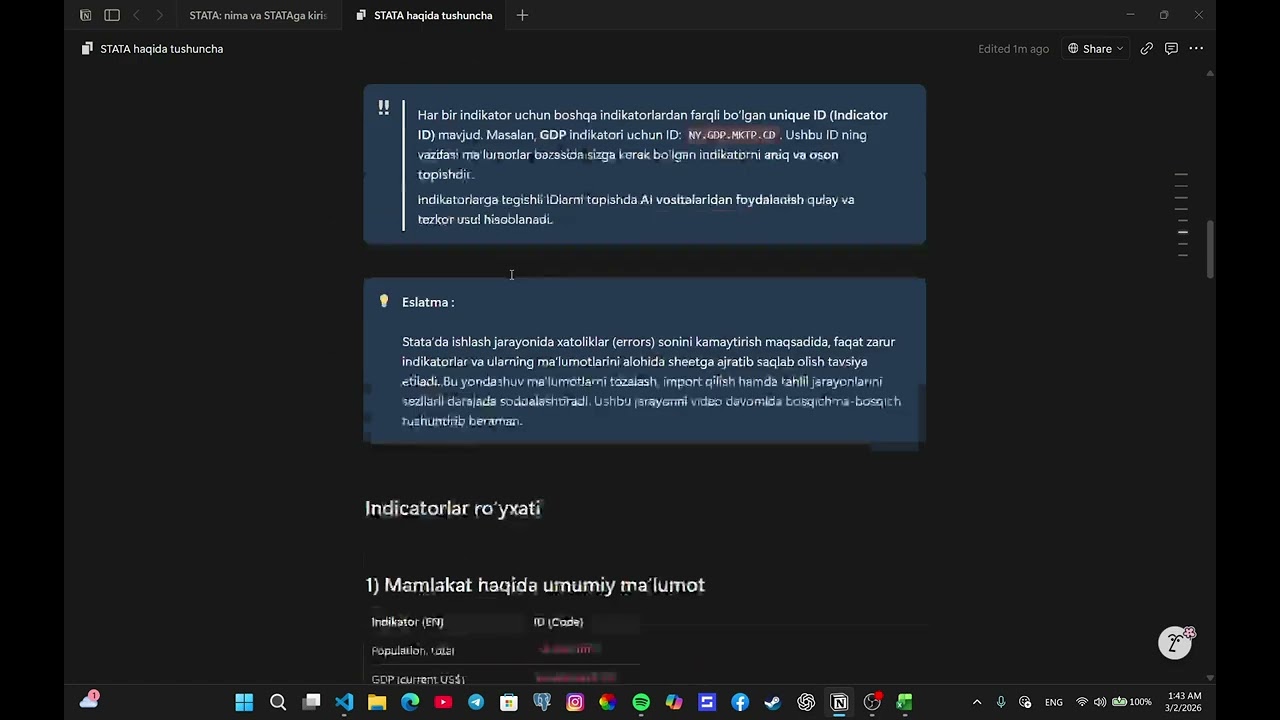Open PostgreSQL pgAdmin elephant icon
Image resolution: width=1280 pixels, height=720 pixels.
coord(542,702)
